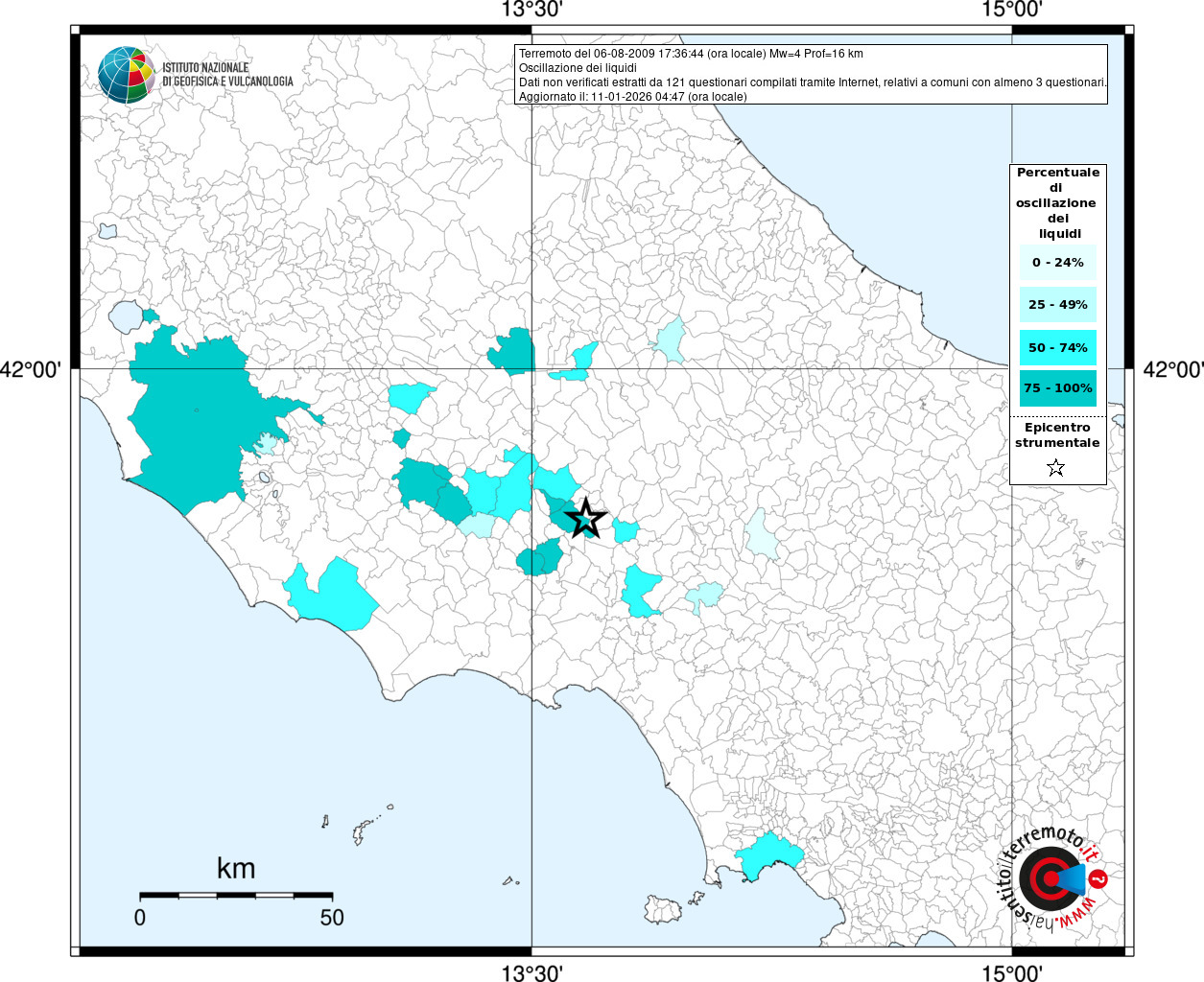1204x982 pixels.
Task: Click the text 'Istituto Nazionale di Geofisica e Vulcanologia'
Action: pos(227,75)
